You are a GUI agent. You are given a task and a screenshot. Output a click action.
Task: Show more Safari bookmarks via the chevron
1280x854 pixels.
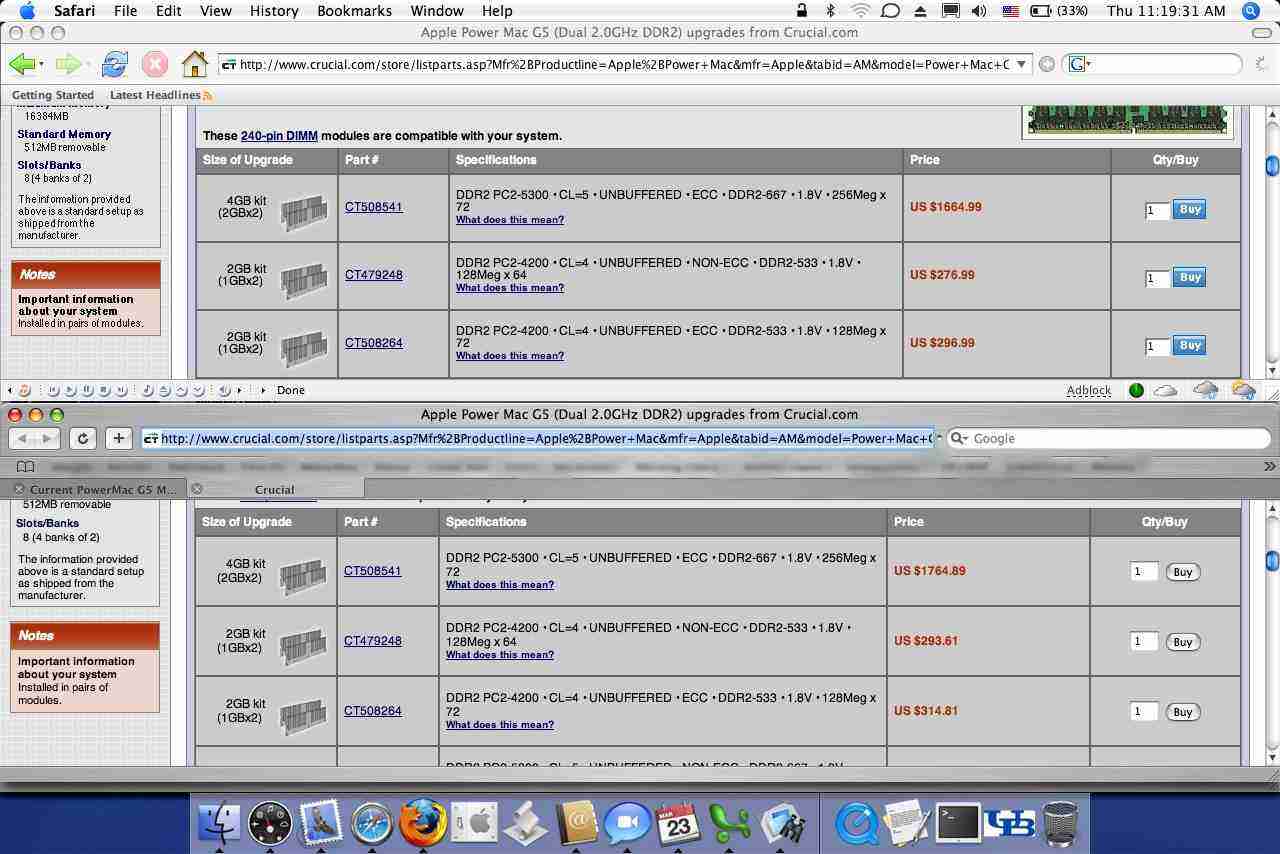click(1270, 467)
